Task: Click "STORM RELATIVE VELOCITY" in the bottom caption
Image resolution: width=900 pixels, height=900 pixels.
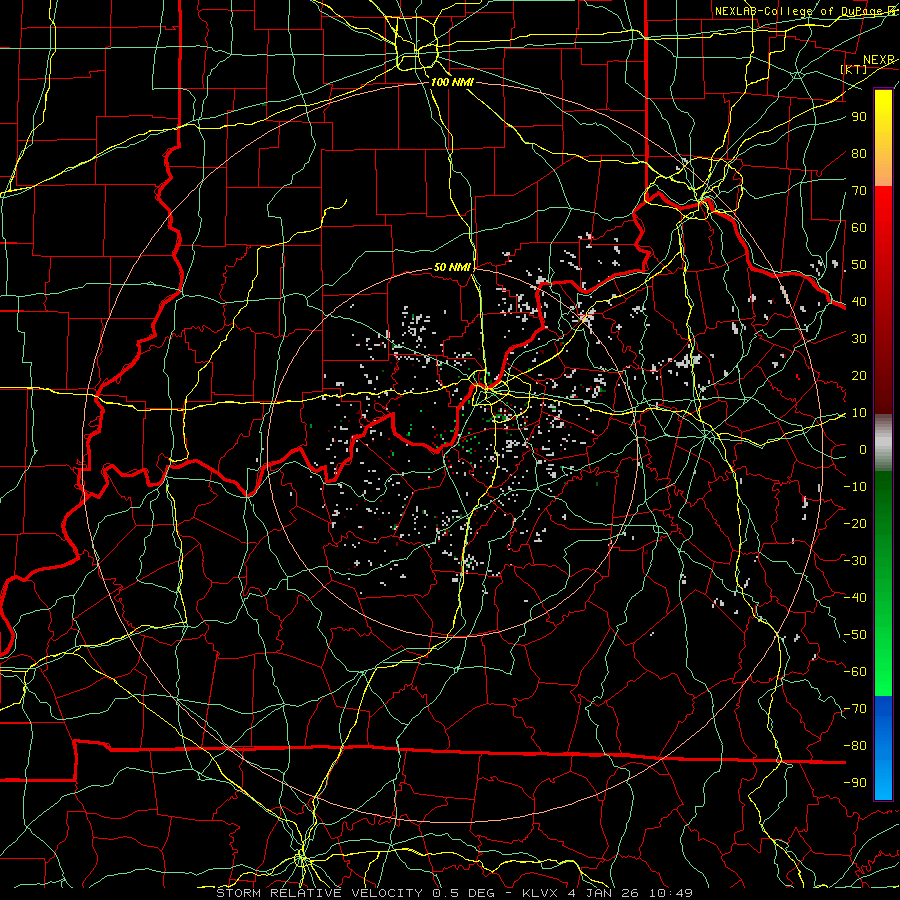Action: click(x=320, y=893)
